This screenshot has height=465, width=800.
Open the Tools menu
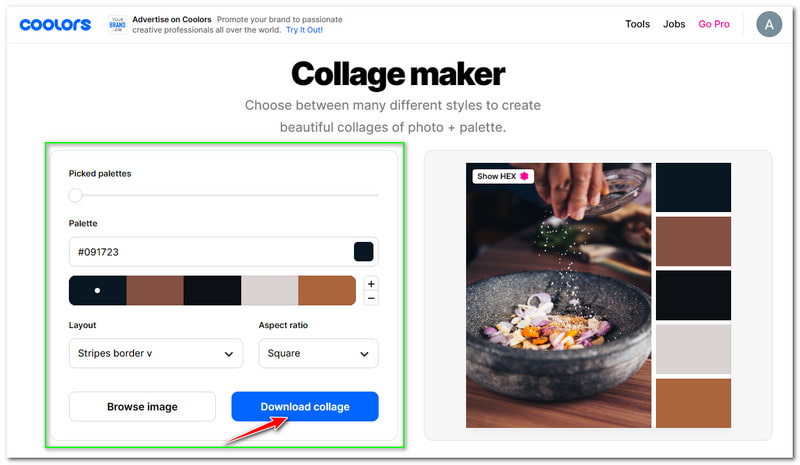pyautogui.click(x=637, y=24)
